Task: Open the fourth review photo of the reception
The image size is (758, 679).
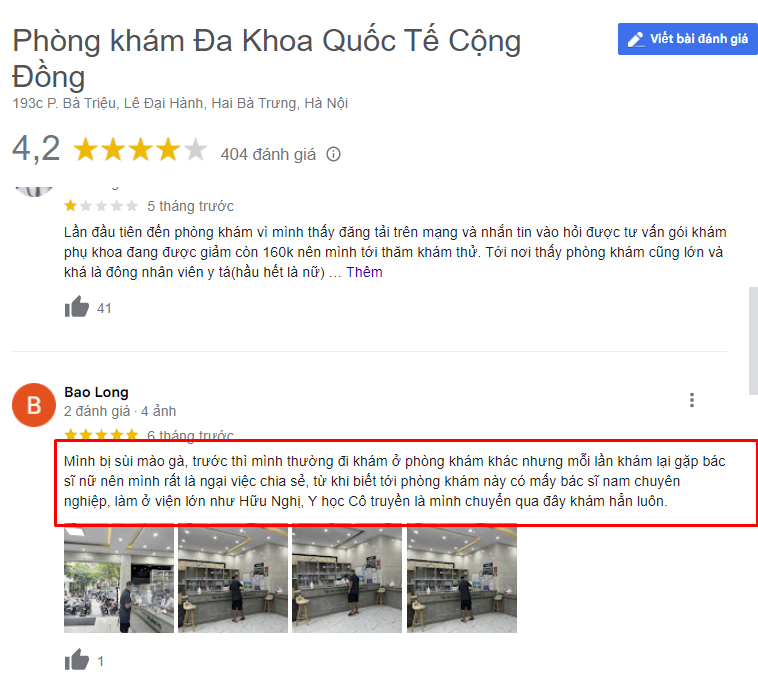Action: coord(462,578)
